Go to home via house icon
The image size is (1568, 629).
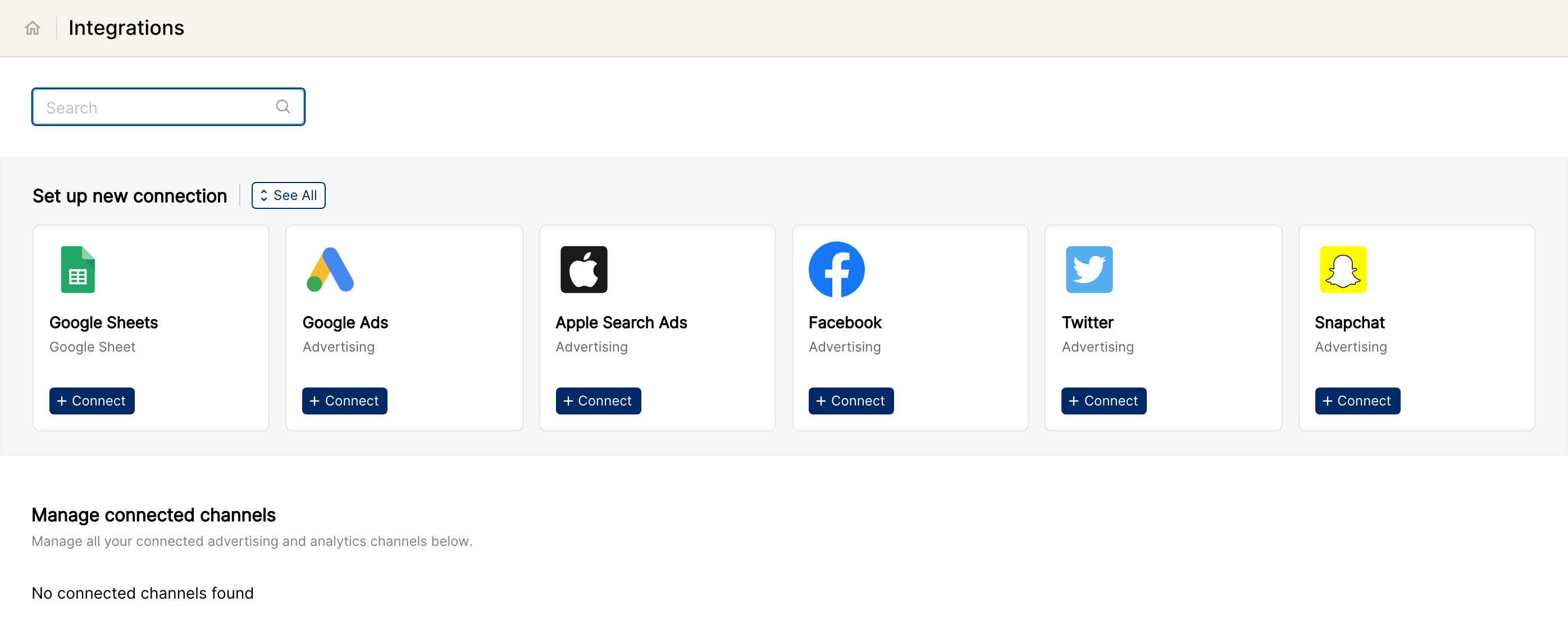pyautogui.click(x=32, y=28)
